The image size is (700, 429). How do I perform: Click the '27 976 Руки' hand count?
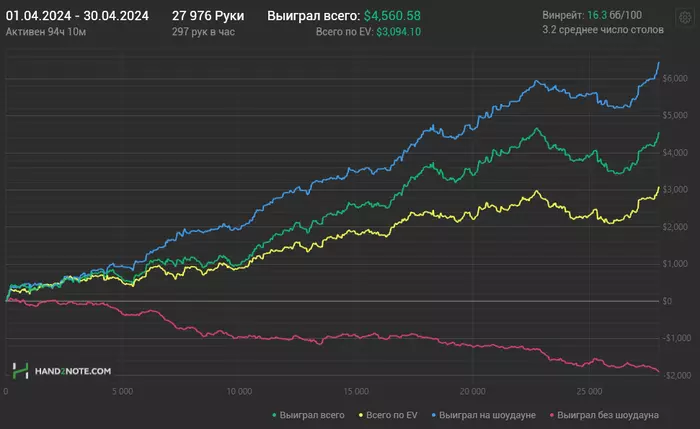click(208, 16)
